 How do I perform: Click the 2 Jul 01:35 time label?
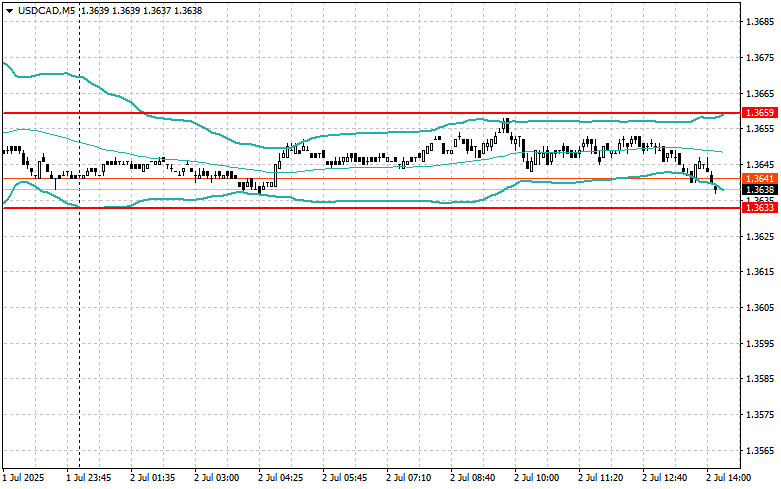tap(152, 478)
